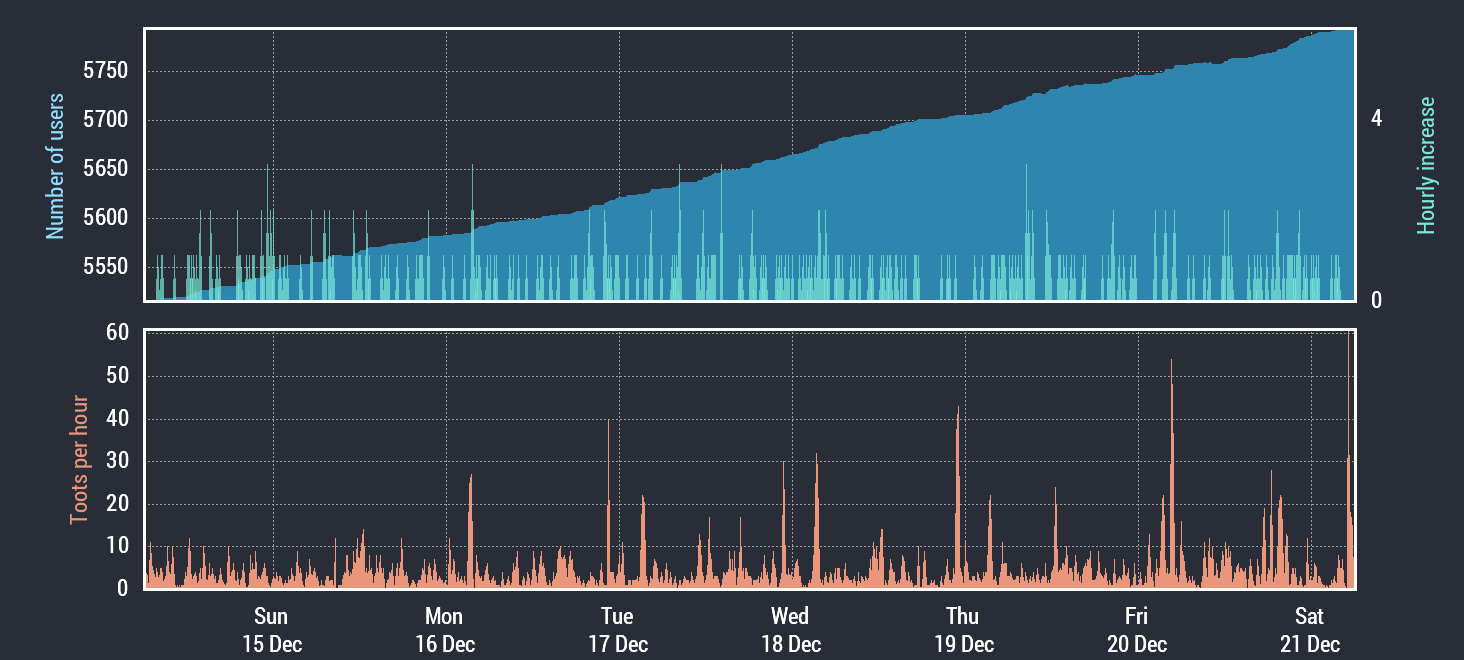Click the 30 tick on toots axis
Screen dimensions: 1464x660
pos(117,461)
